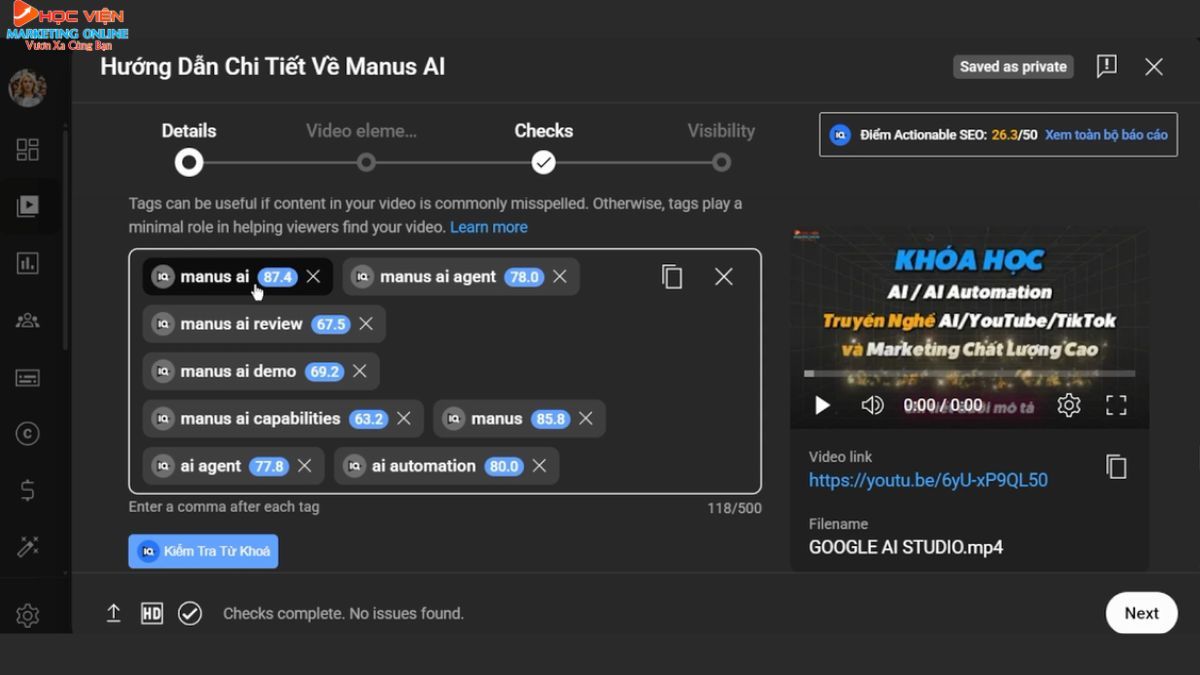Image resolution: width=1200 pixels, height=675 pixels.
Task: Copy the video link with the copy icon
Action: pyautogui.click(x=1116, y=466)
